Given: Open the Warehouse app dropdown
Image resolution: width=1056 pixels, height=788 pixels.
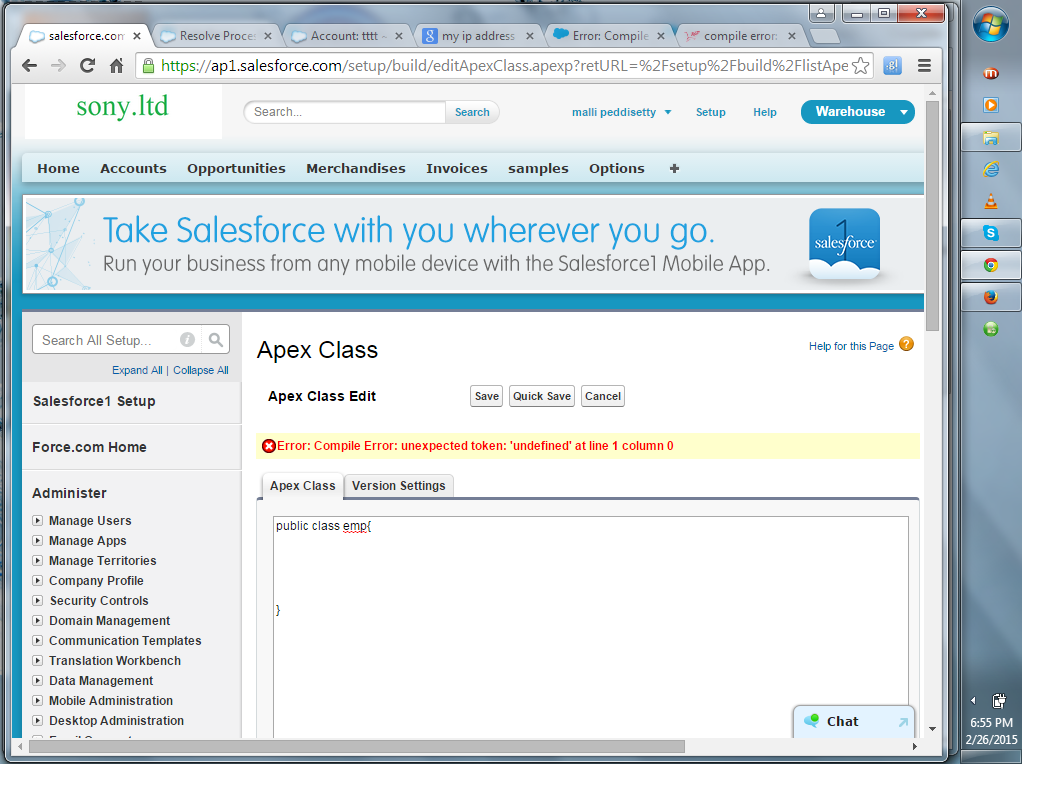Looking at the screenshot, I should tap(857, 112).
